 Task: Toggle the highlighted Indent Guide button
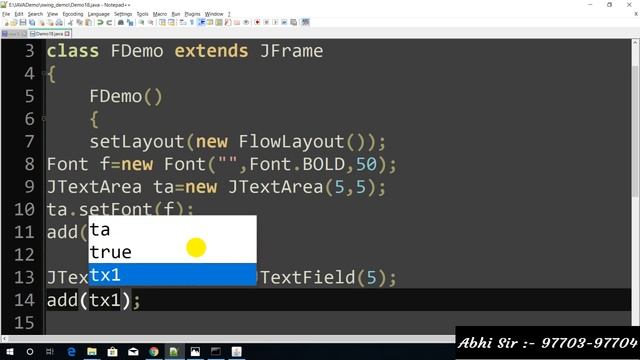pos(201,22)
